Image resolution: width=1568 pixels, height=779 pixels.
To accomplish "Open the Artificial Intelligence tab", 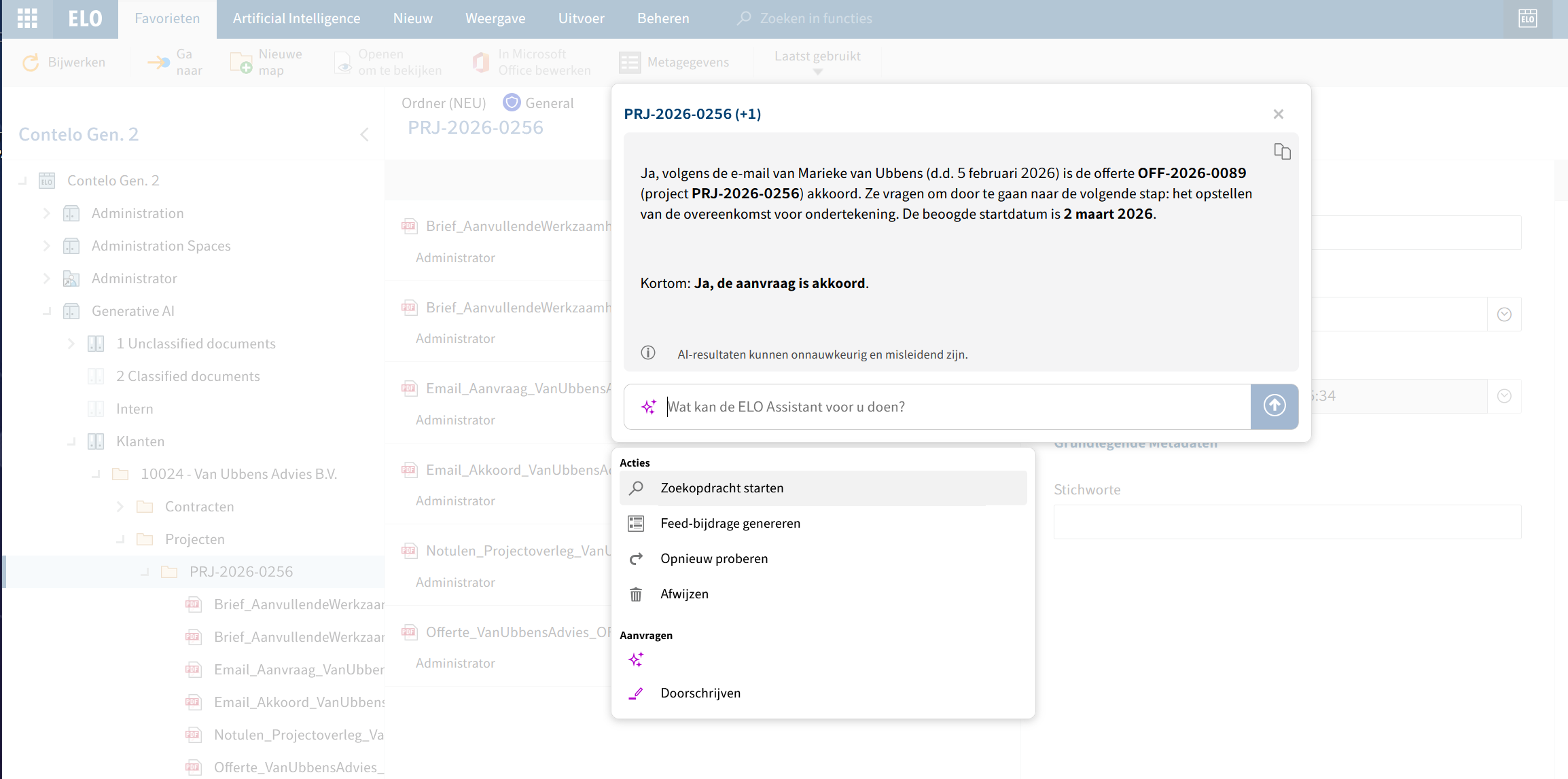I will click(x=296, y=19).
